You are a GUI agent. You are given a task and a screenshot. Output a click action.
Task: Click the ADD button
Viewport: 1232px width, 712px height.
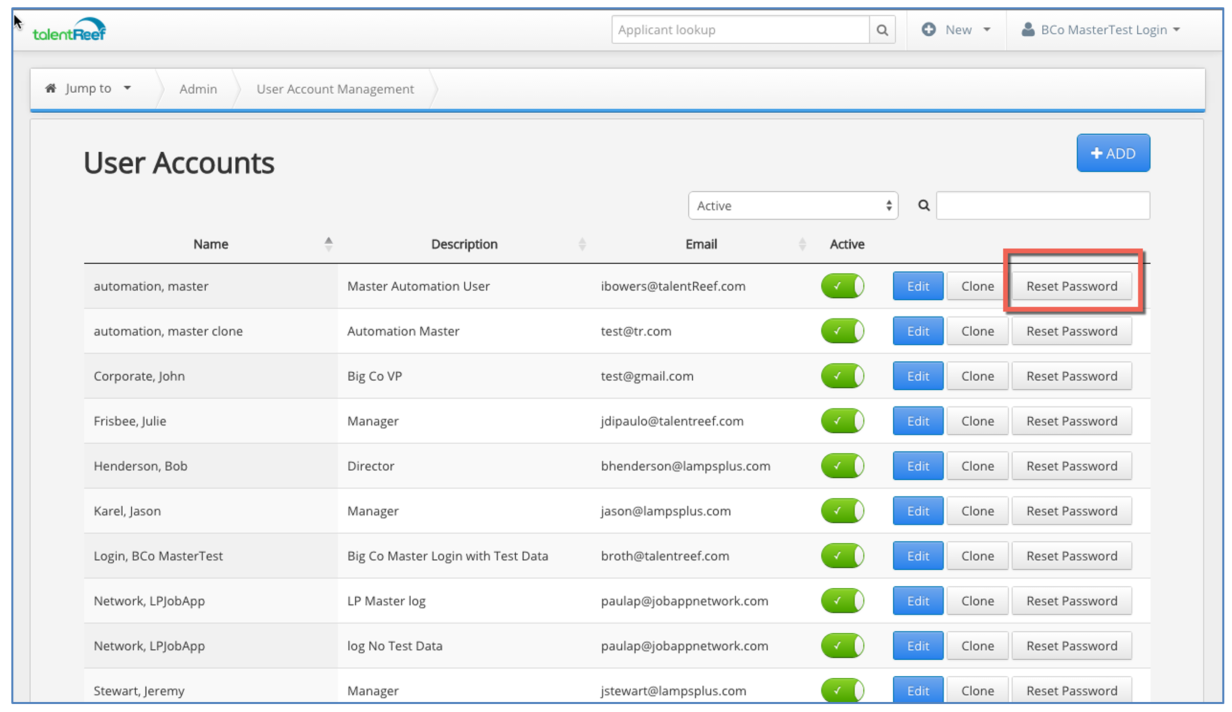[x=1113, y=153]
